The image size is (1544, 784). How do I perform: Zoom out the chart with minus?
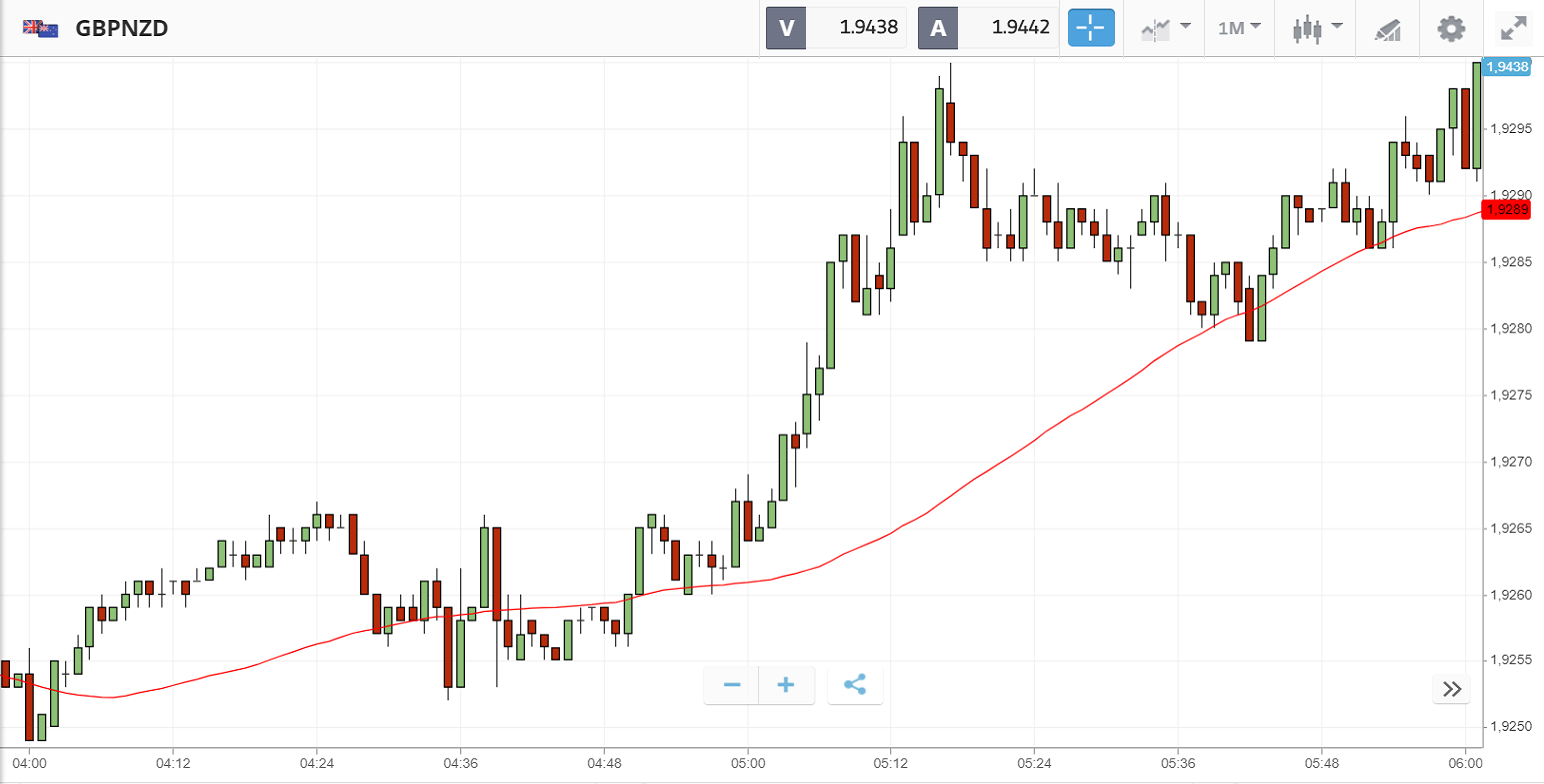[732, 685]
